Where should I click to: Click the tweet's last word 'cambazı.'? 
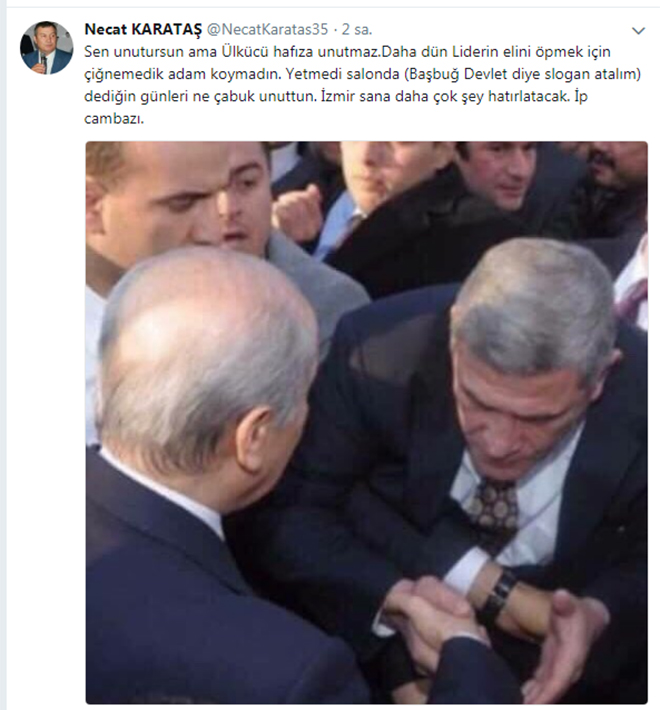click(x=114, y=119)
